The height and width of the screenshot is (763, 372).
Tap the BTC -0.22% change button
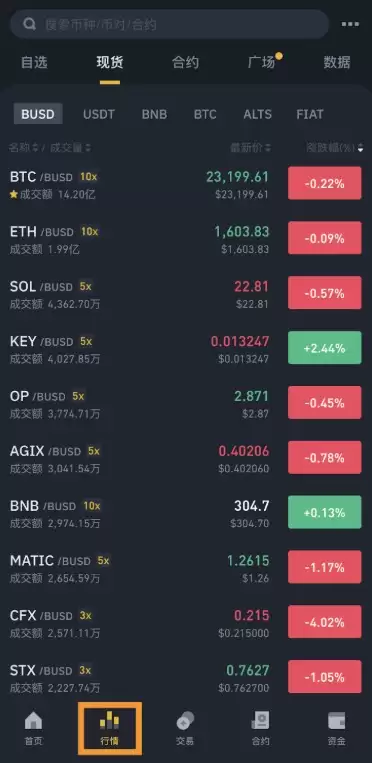click(x=325, y=183)
